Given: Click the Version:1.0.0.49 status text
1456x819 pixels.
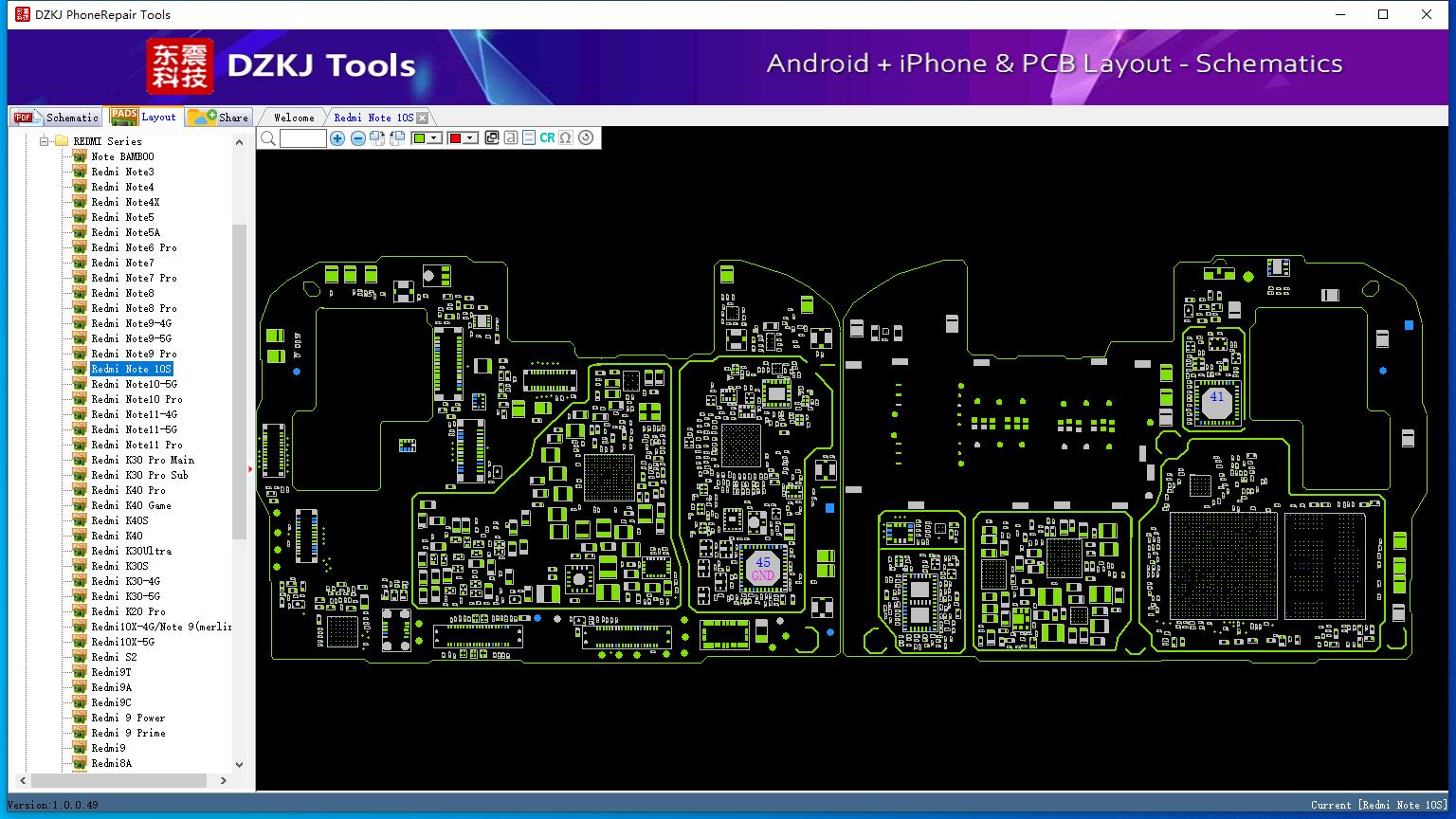Looking at the screenshot, I should click(53, 805).
